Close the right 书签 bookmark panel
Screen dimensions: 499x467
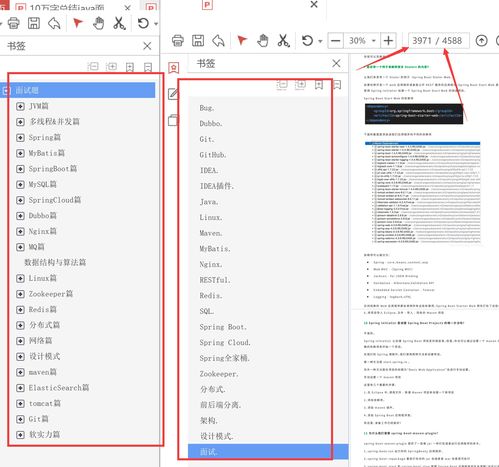[336, 63]
